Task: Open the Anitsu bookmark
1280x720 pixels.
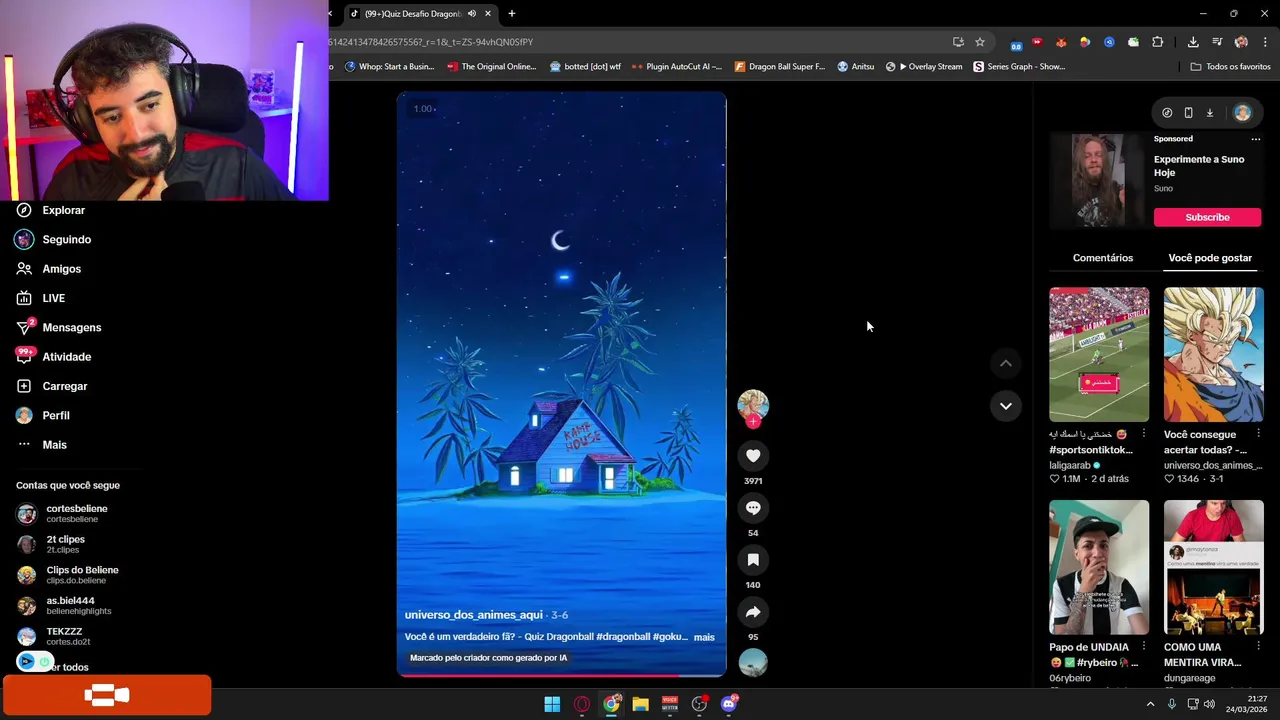Action: coord(856,67)
